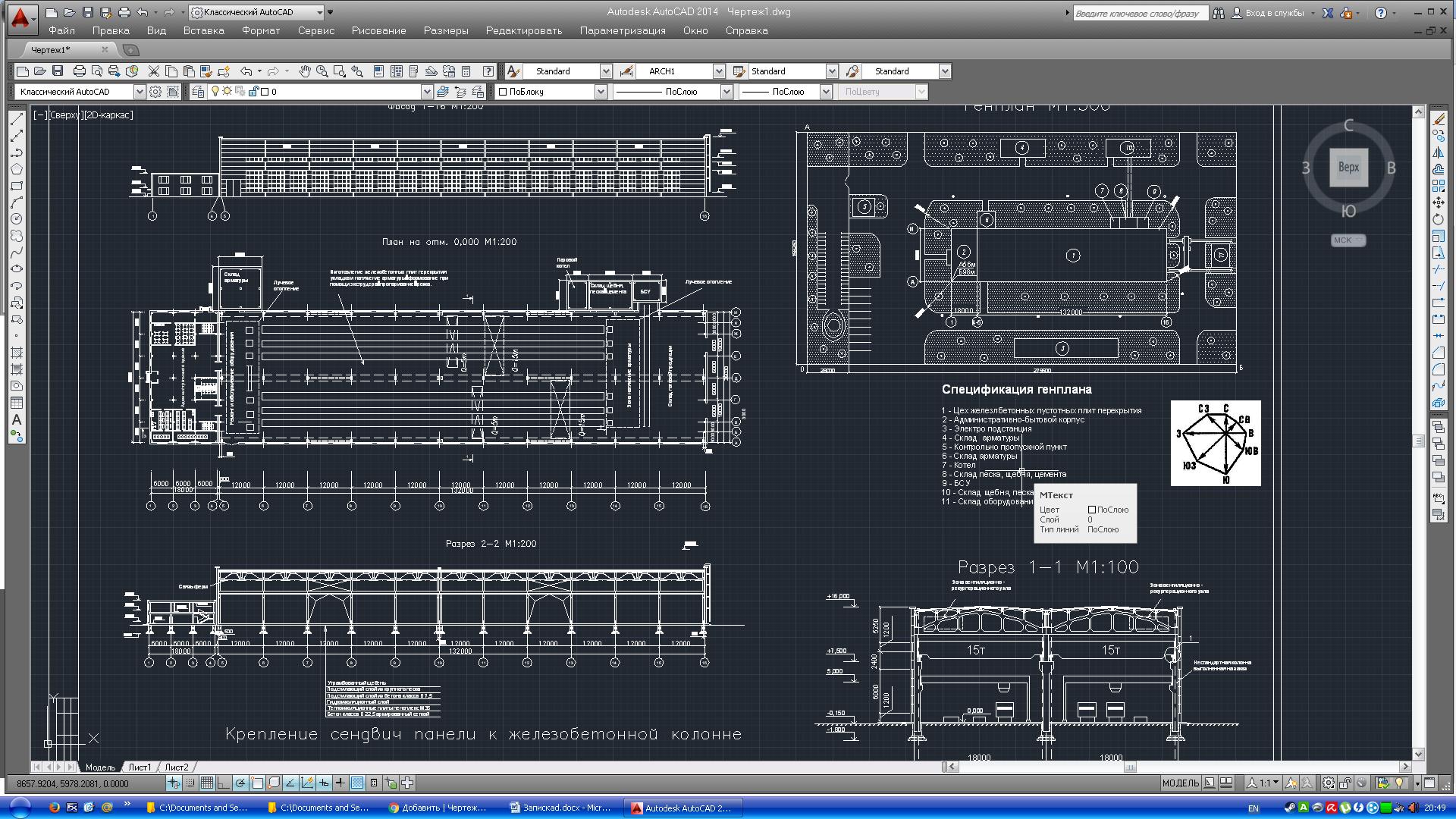Toggle Transparency display in the status bar
The image size is (1456, 819).
coord(357,783)
